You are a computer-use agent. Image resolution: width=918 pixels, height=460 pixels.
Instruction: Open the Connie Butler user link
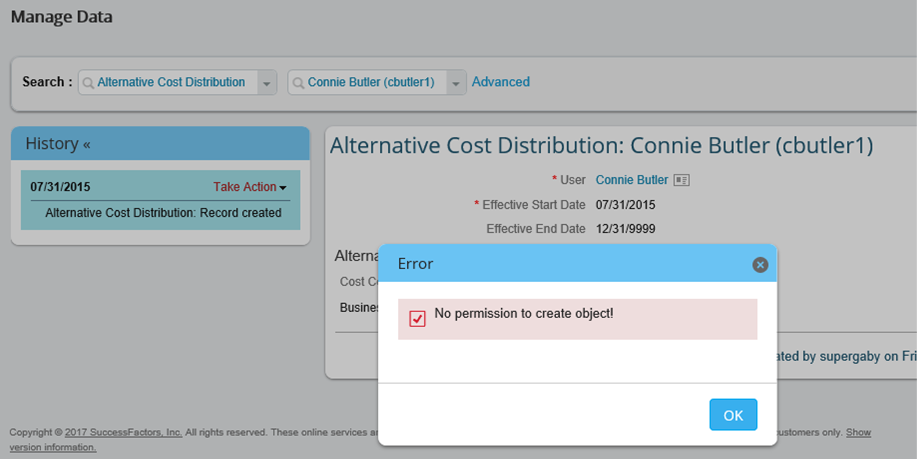click(632, 180)
